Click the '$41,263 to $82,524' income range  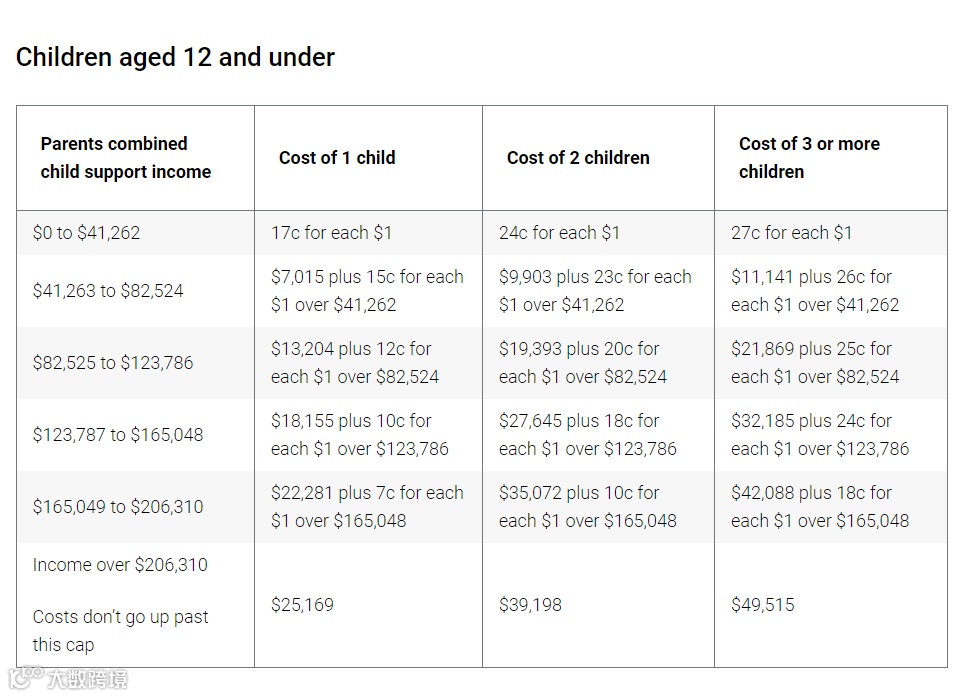(x=108, y=291)
